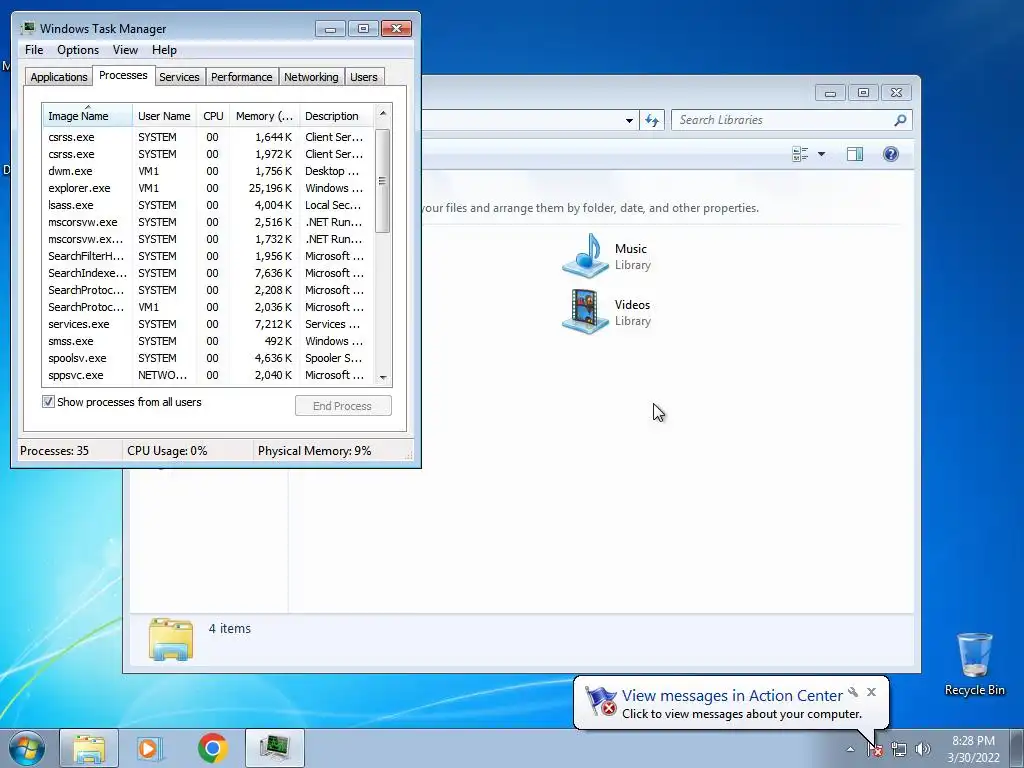Image resolution: width=1024 pixels, height=768 pixels.
Task: Click the change view icon in Libraries
Action: 800,154
